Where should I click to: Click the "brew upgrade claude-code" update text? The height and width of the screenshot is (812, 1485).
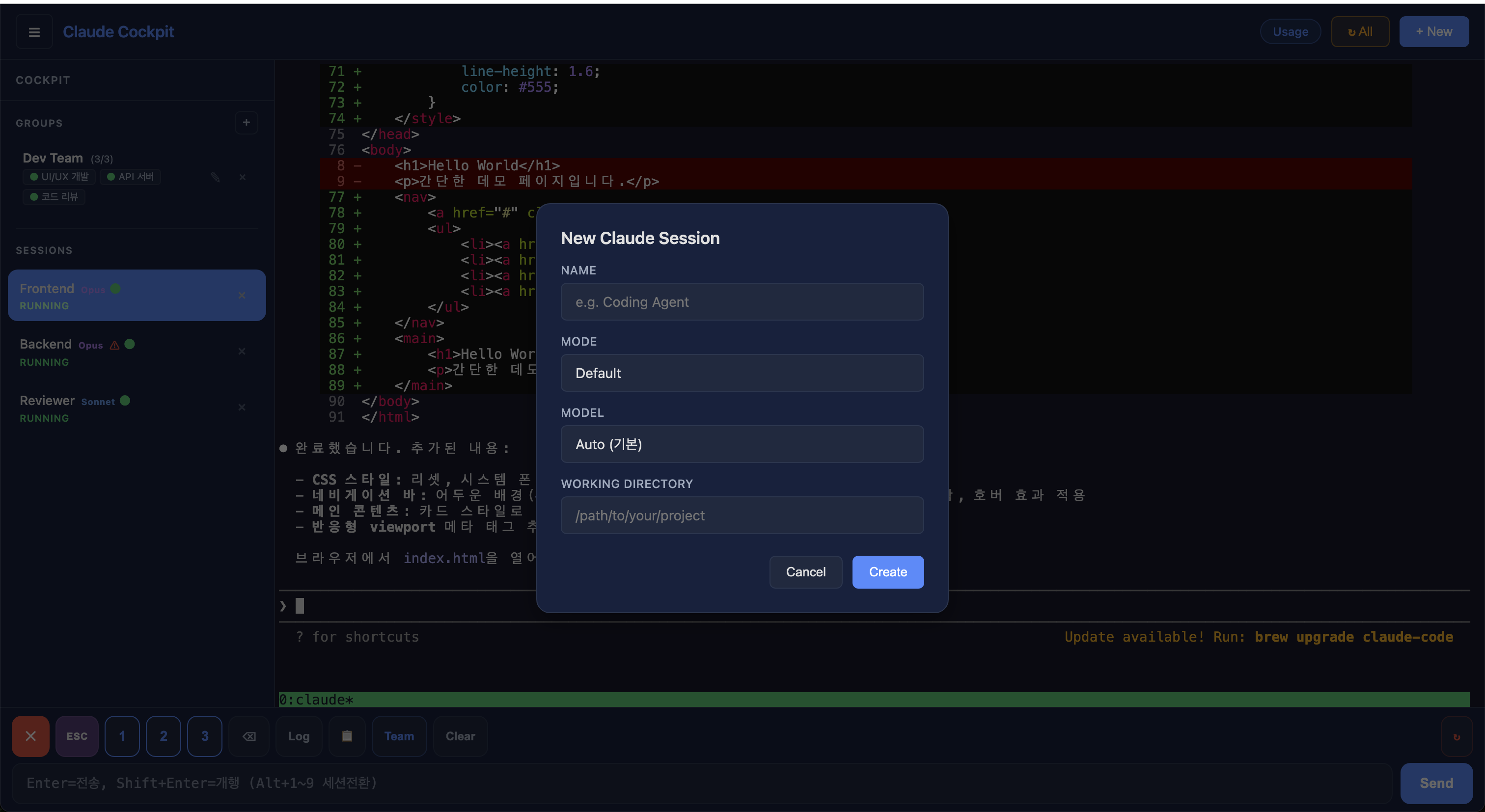pos(1353,637)
